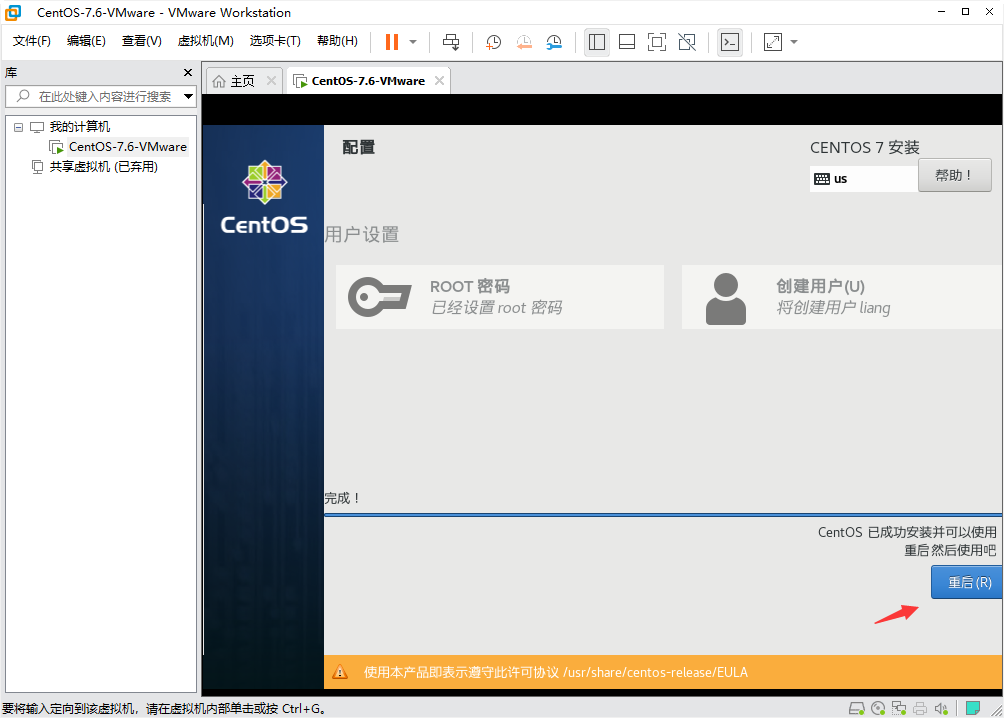The width and height of the screenshot is (1004, 718).
Task: Click the Ctrl+G hint in status bar
Action: pos(304,708)
